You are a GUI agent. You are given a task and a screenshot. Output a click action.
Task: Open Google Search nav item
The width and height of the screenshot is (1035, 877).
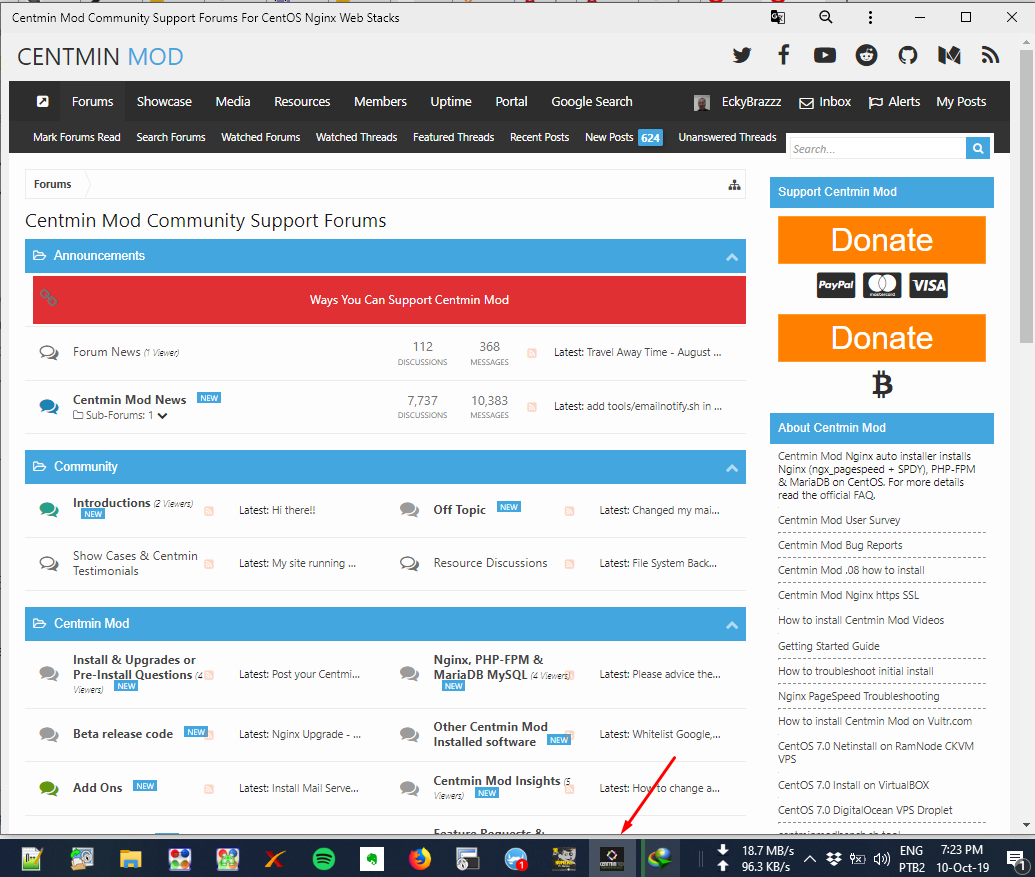pos(591,102)
